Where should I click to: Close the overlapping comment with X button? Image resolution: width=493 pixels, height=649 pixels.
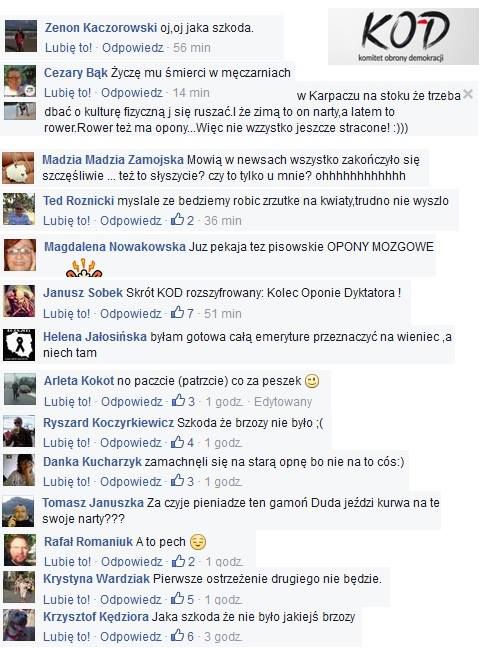468,94
